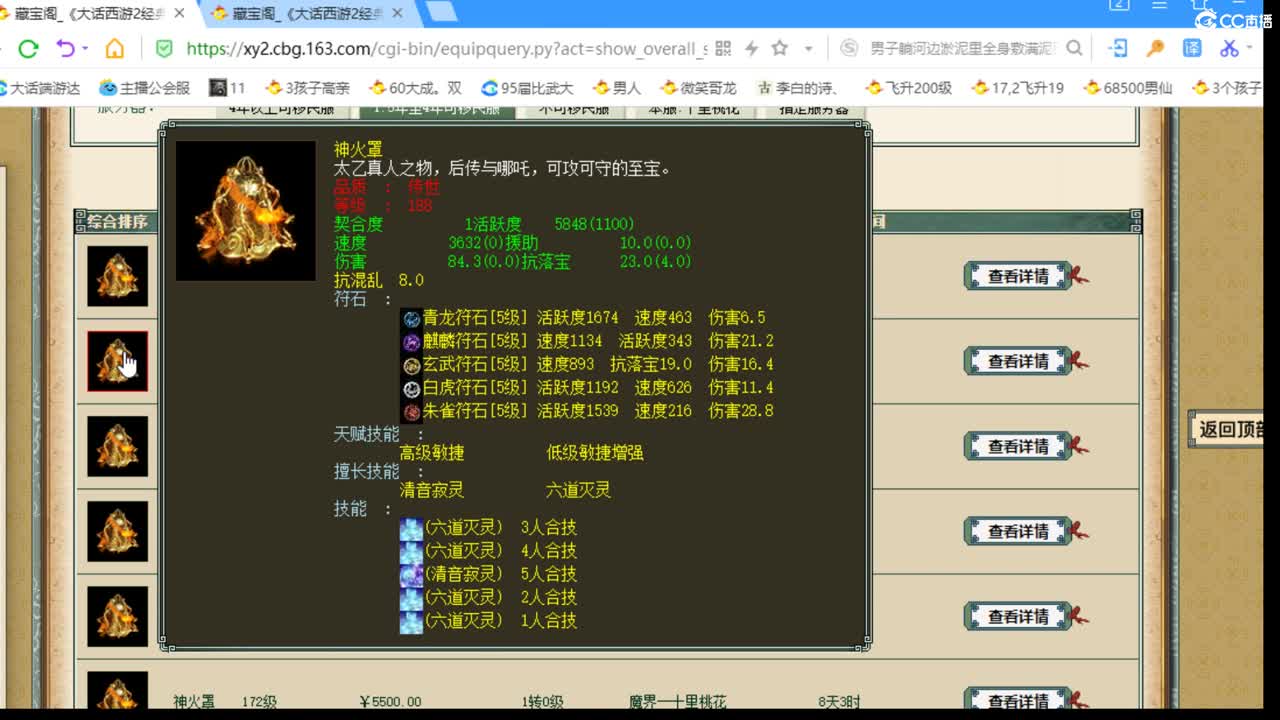Screen dimensions: 1280x720
Task: Click the search box with hot-news text
Action: [962, 48]
